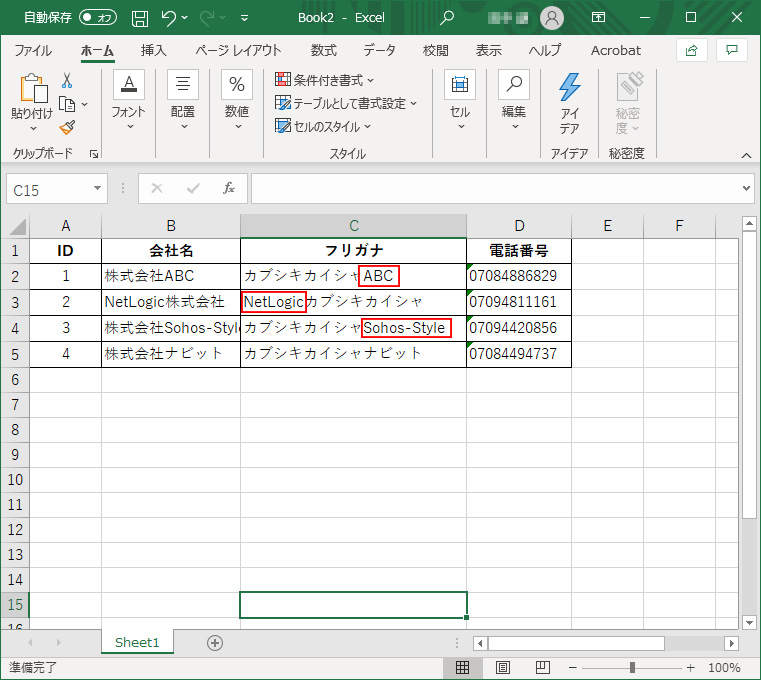The image size is (761, 680).
Task: Click the zoom slider handle
Action: (632, 668)
